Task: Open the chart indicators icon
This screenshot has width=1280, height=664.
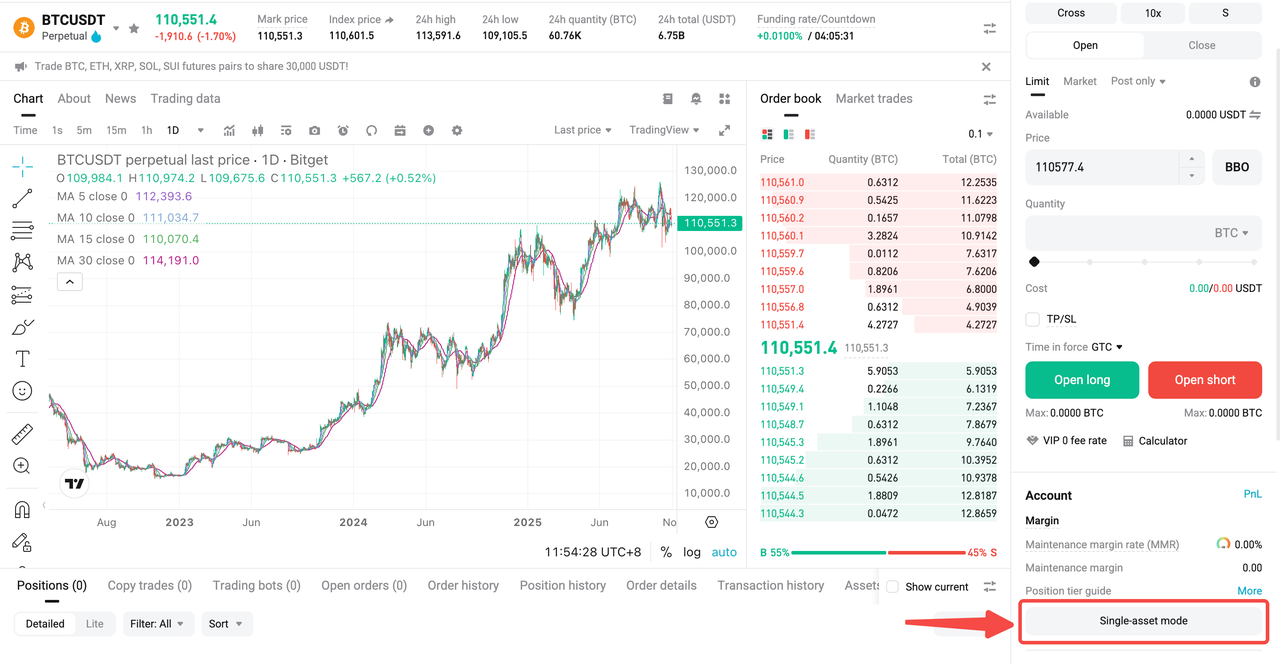Action: pos(229,130)
